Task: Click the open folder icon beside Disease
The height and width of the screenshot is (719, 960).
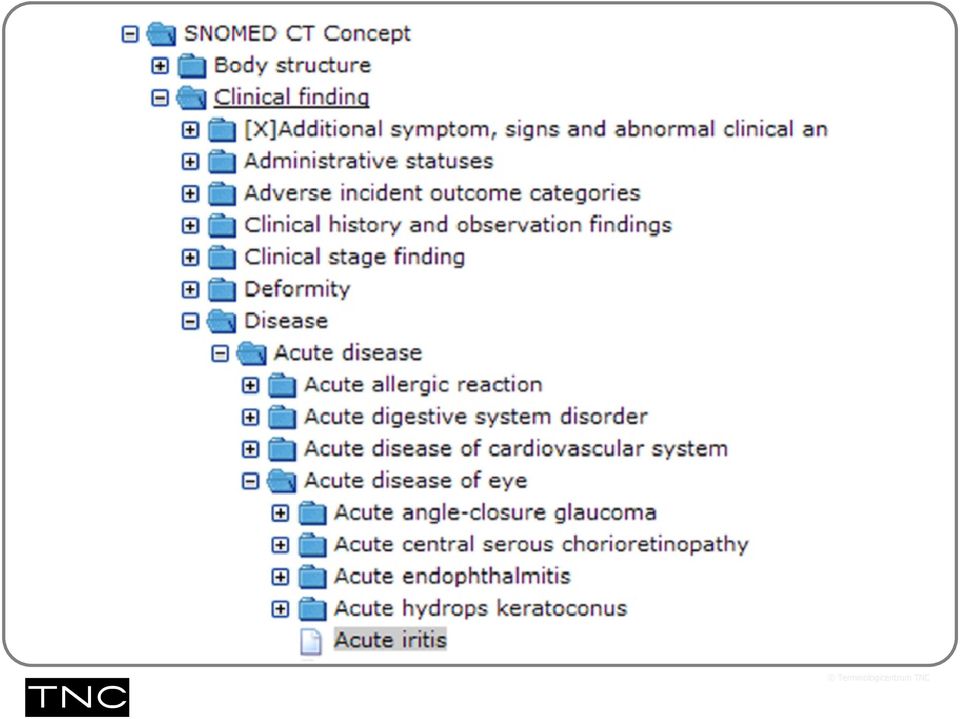Action: (x=221, y=321)
